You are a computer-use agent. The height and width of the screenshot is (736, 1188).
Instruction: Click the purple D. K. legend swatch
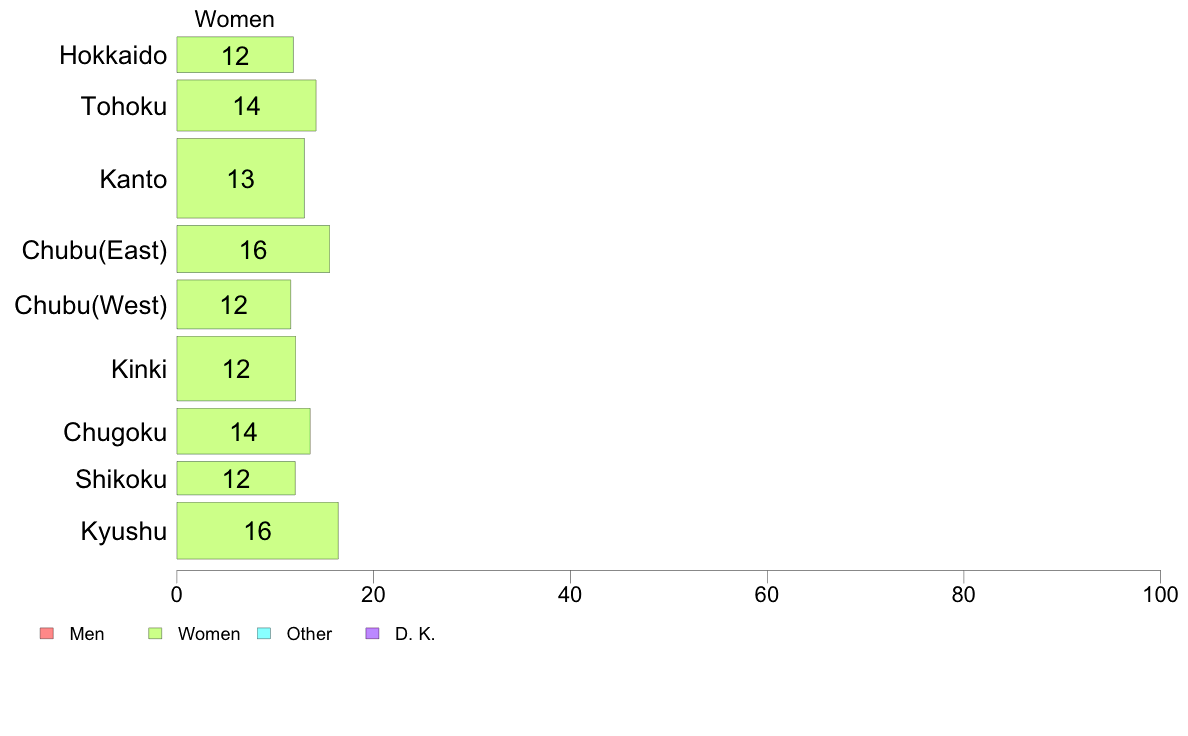pos(372,633)
